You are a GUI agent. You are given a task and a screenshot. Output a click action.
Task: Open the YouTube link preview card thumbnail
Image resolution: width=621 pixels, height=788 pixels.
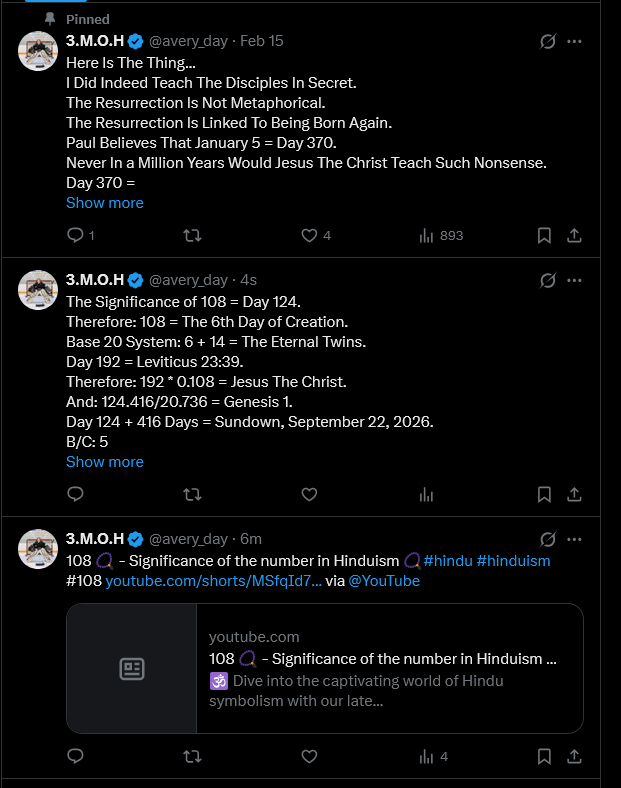coord(132,668)
